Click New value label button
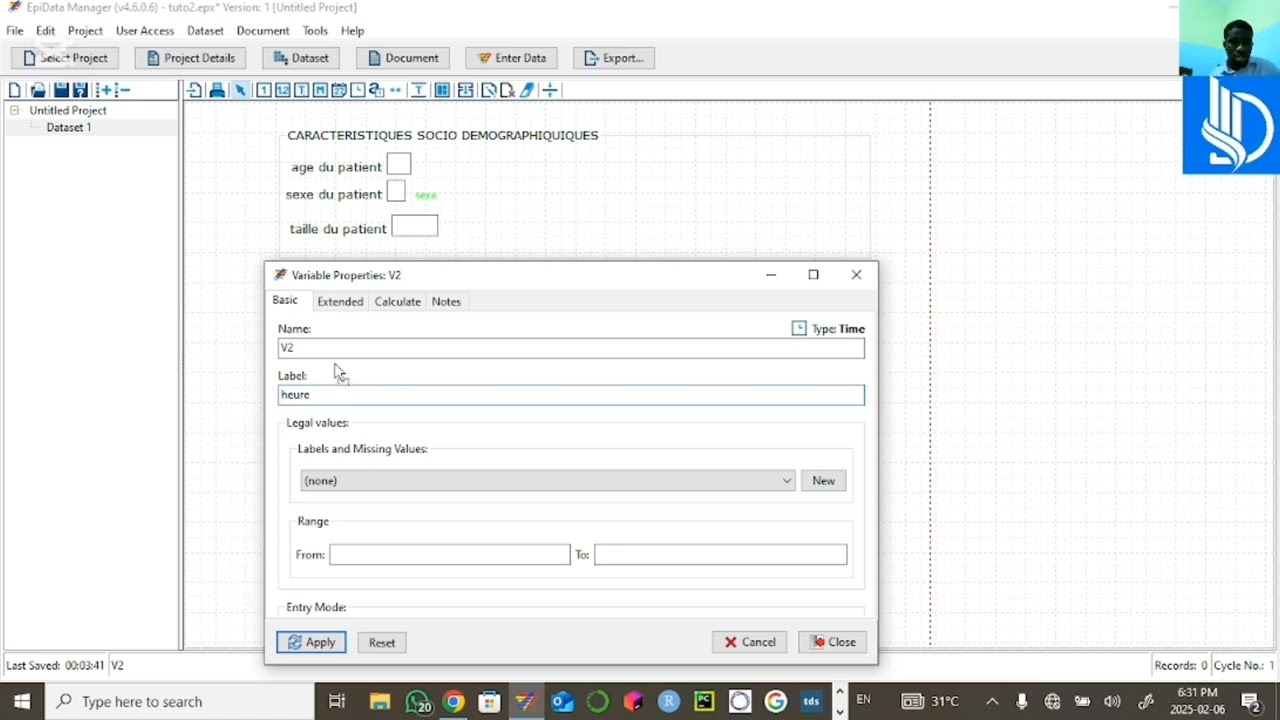Image resolution: width=1280 pixels, height=720 pixels. (x=823, y=481)
